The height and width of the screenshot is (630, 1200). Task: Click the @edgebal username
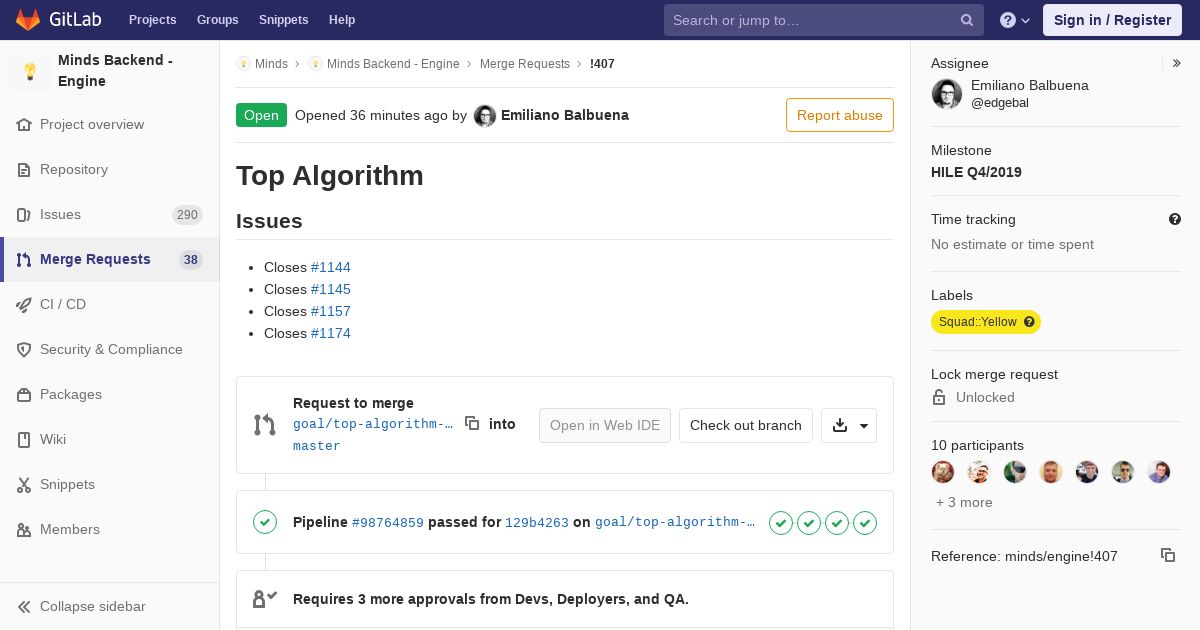coord(1000,103)
